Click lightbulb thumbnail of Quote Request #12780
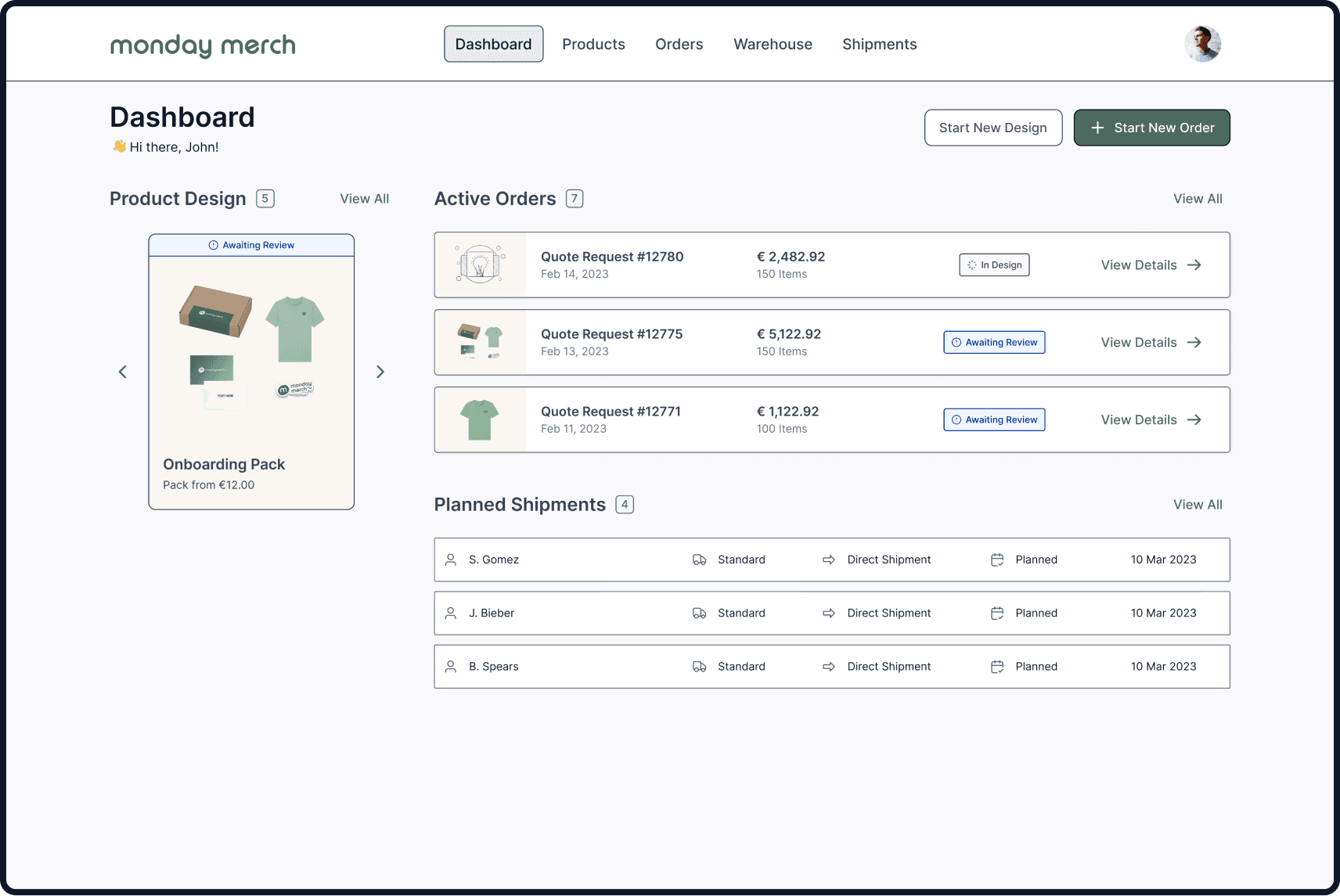Image resolution: width=1340 pixels, height=896 pixels. click(480, 264)
